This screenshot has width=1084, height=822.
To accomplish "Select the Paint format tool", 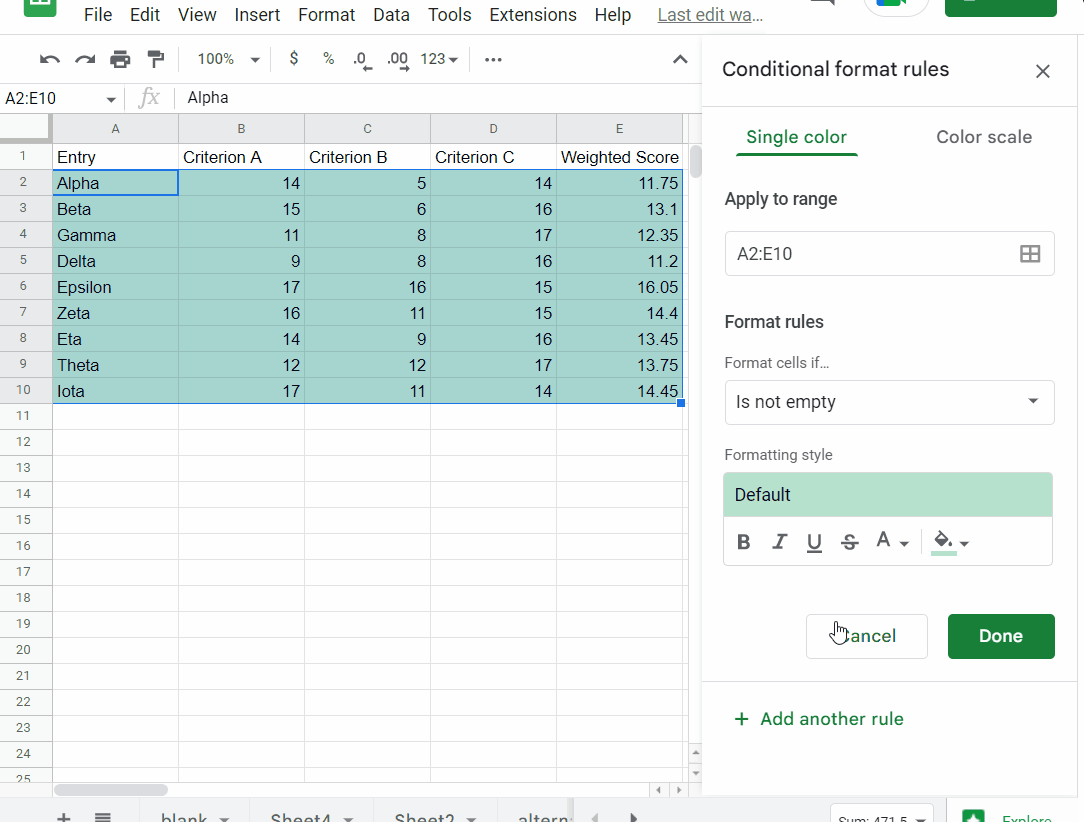I will (155, 59).
